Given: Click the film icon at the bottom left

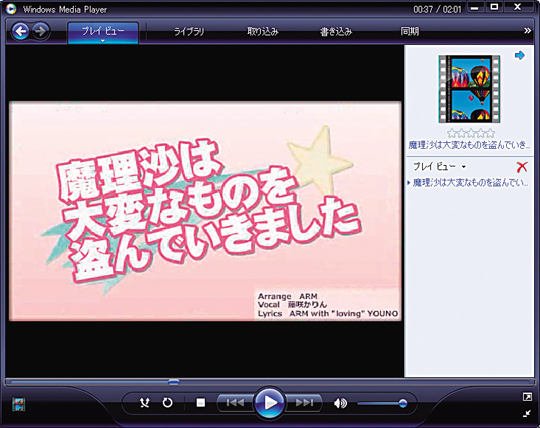Looking at the screenshot, I should 19,404.
